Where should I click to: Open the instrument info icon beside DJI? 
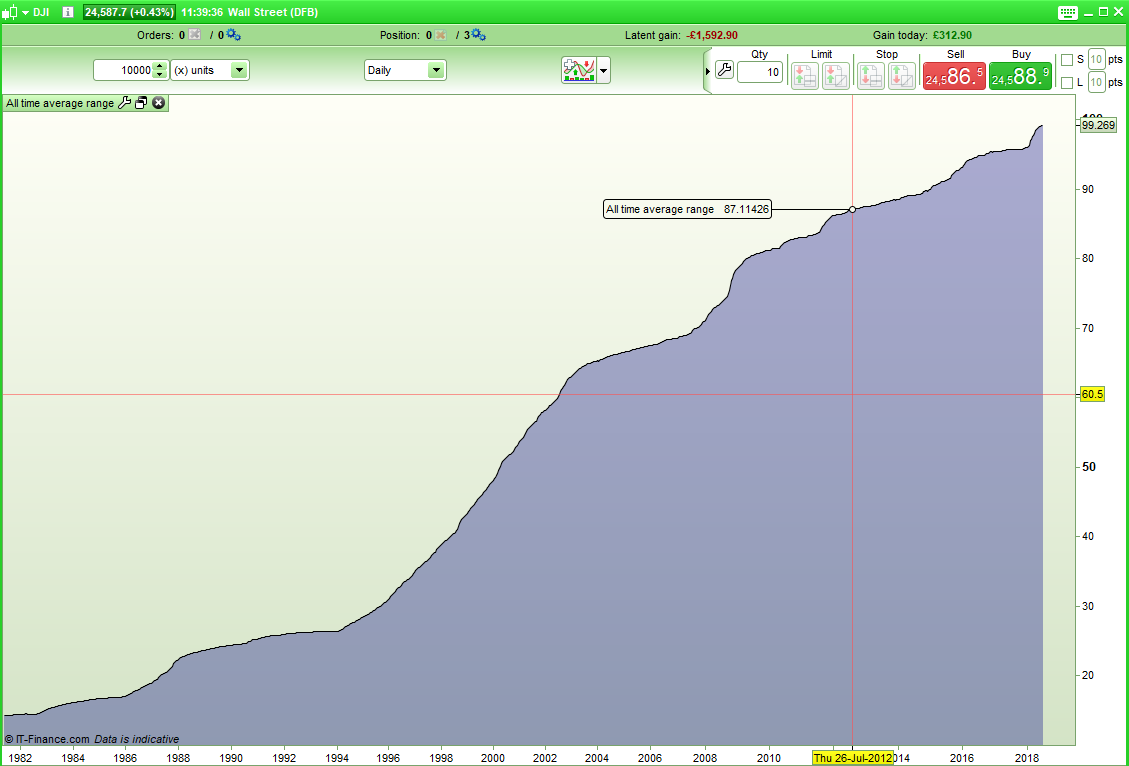coord(68,12)
